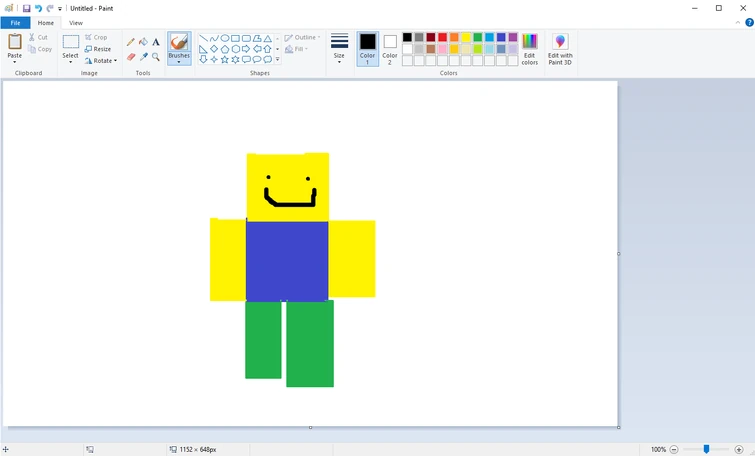Choose the Oval shape
The height and width of the screenshot is (456, 755).
(x=224, y=38)
